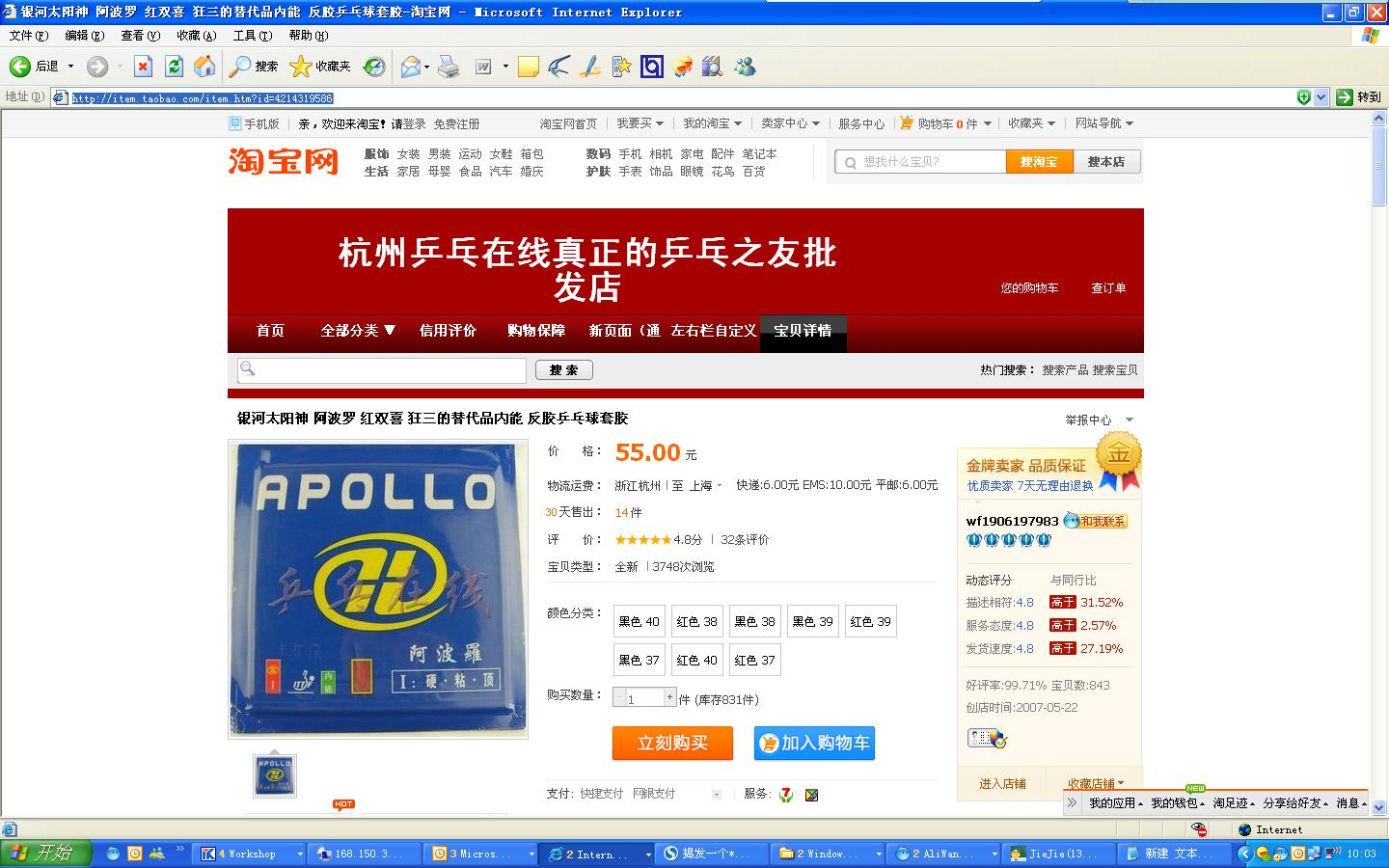Viewport: 1389px width, 868px height.
Task: Select the 购物保障 shop tab
Action: click(x=536, y=331)
